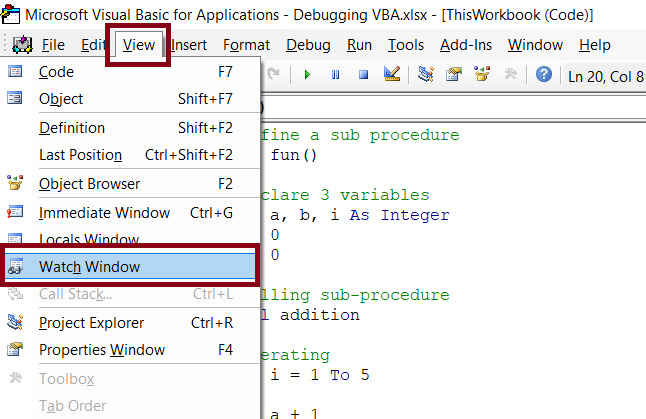Click the Code window icon in menu
The width and height of the screenshot is (646, 419).
(x=15, y=72)
